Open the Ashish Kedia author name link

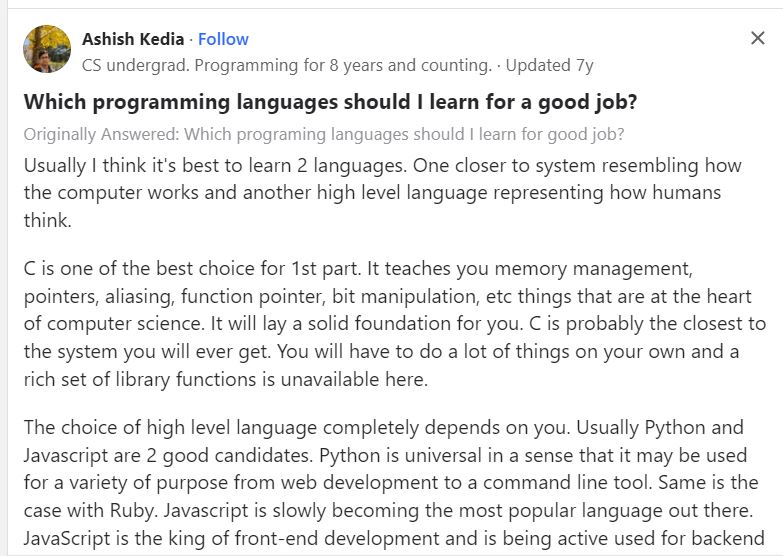point(133,39)
